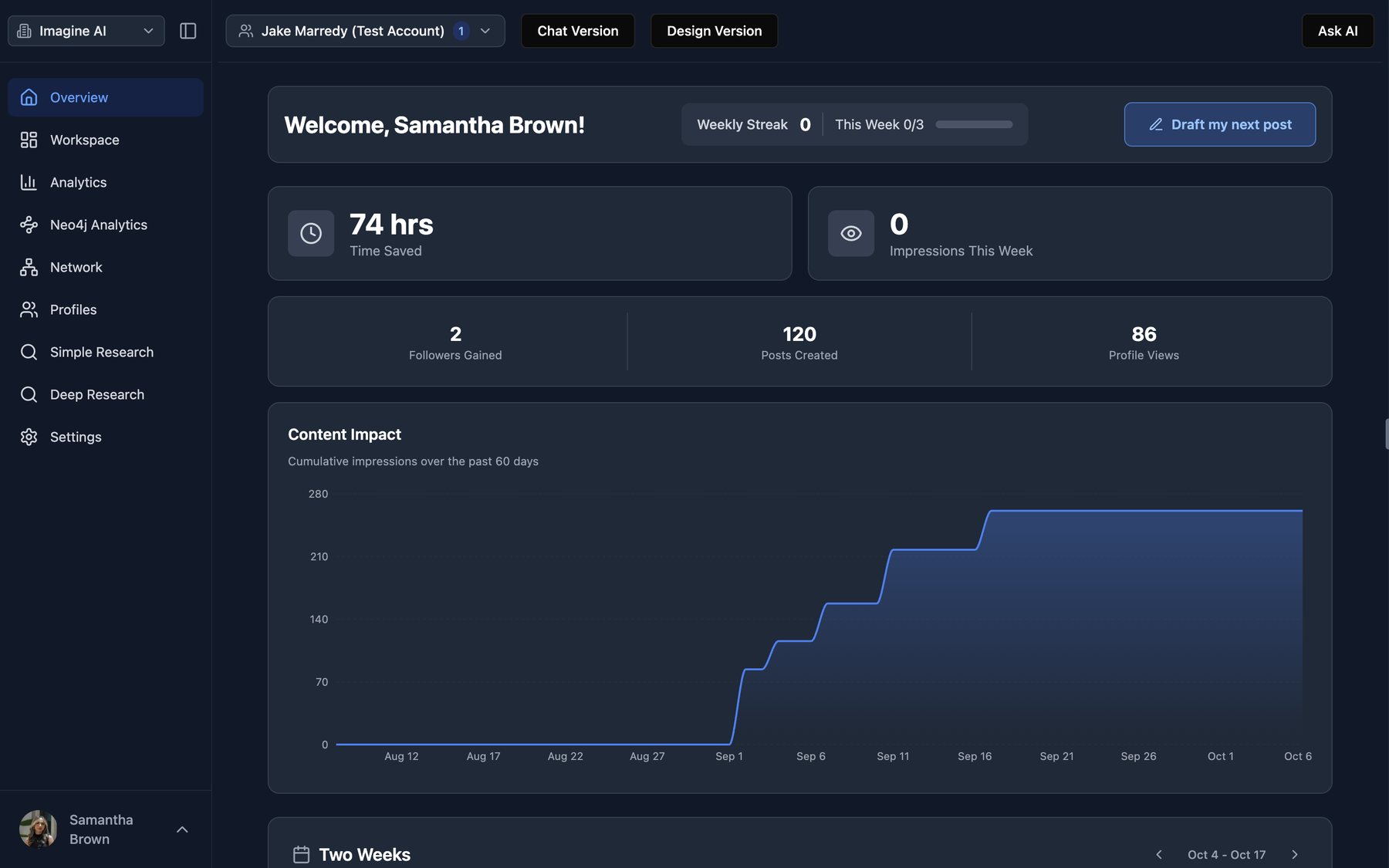The image size is (1389, 868).
Task: Click the Time Saved clock icon
Action: [x=311, y=233]
